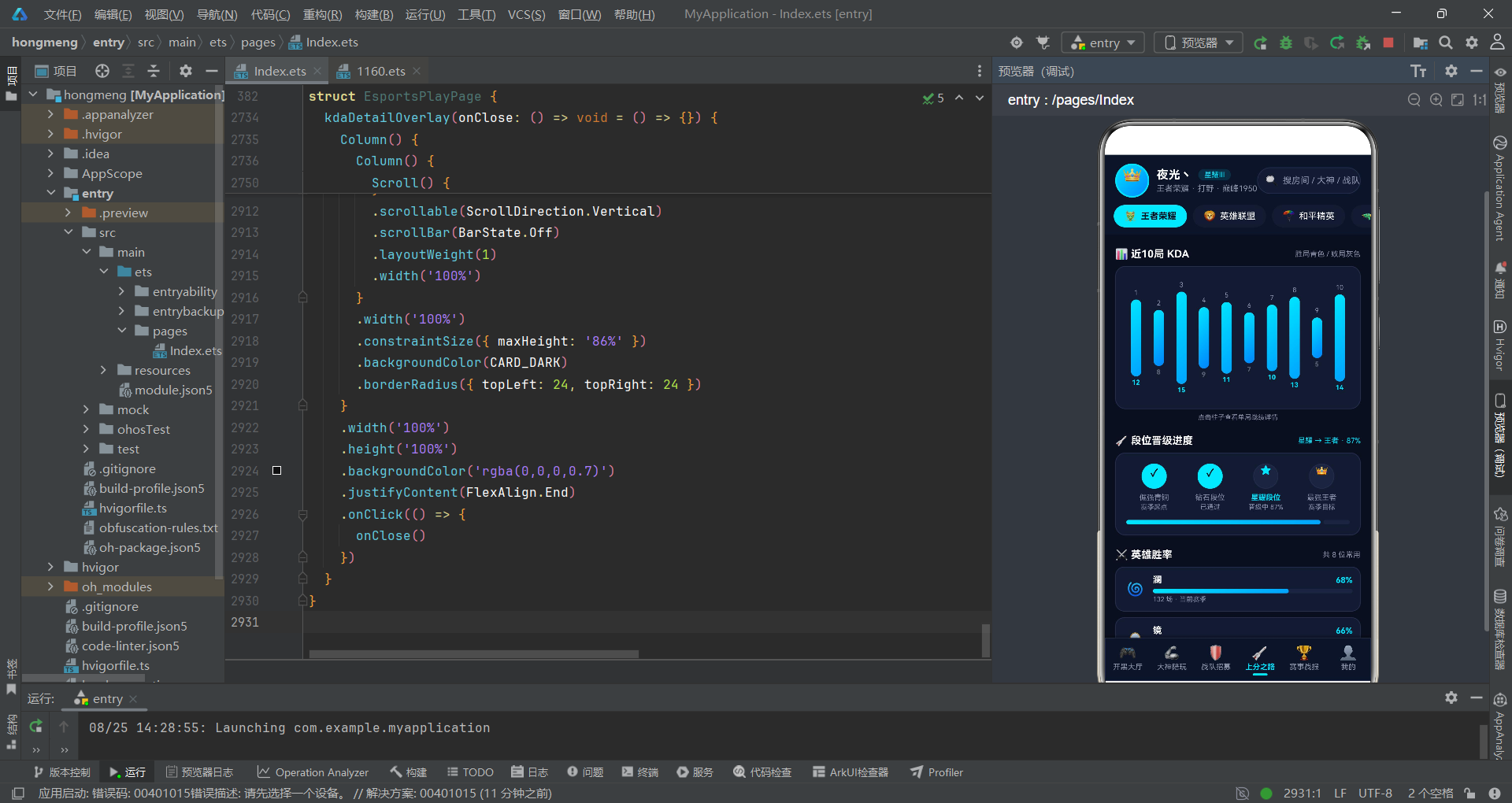Expand the .appanalyzer folder
Image resolution: width=1512 pixels, height=803 pixels.
[50, 114]
